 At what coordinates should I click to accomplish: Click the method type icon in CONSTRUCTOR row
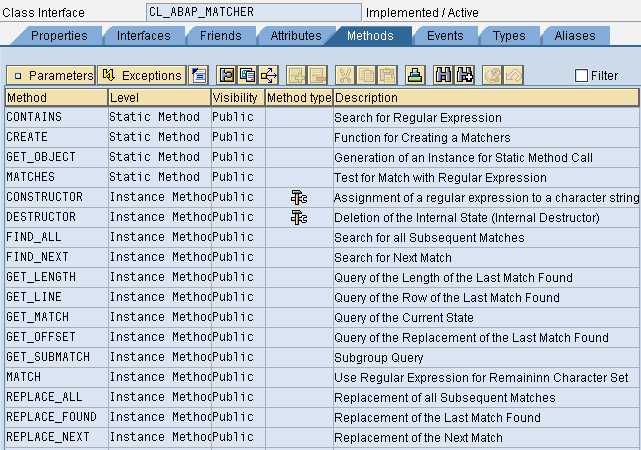click(299, 197)
